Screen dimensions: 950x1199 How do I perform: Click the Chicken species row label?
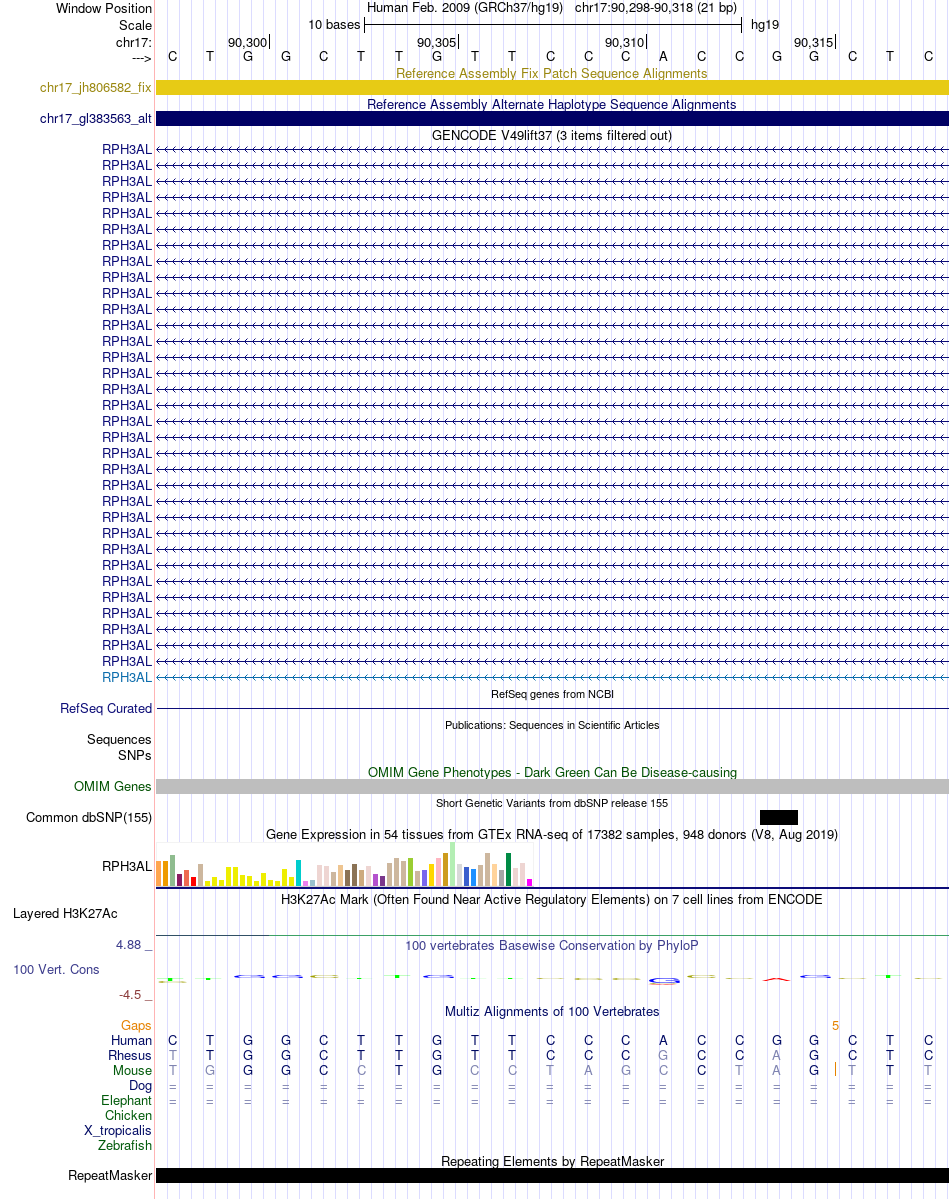pos(129,1116)
